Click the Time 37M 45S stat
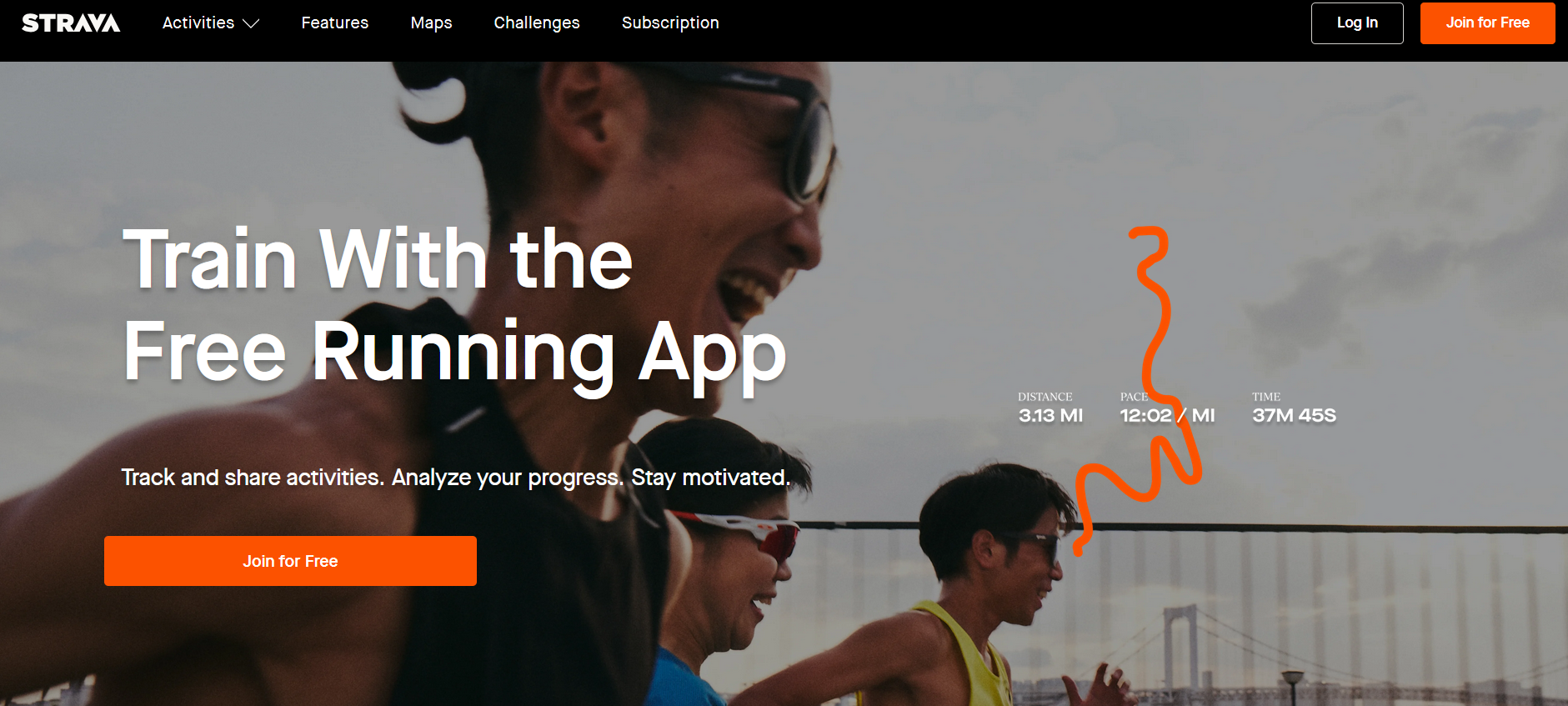This screenshot has height=706, width=1568. click(x=1294, y=408)
